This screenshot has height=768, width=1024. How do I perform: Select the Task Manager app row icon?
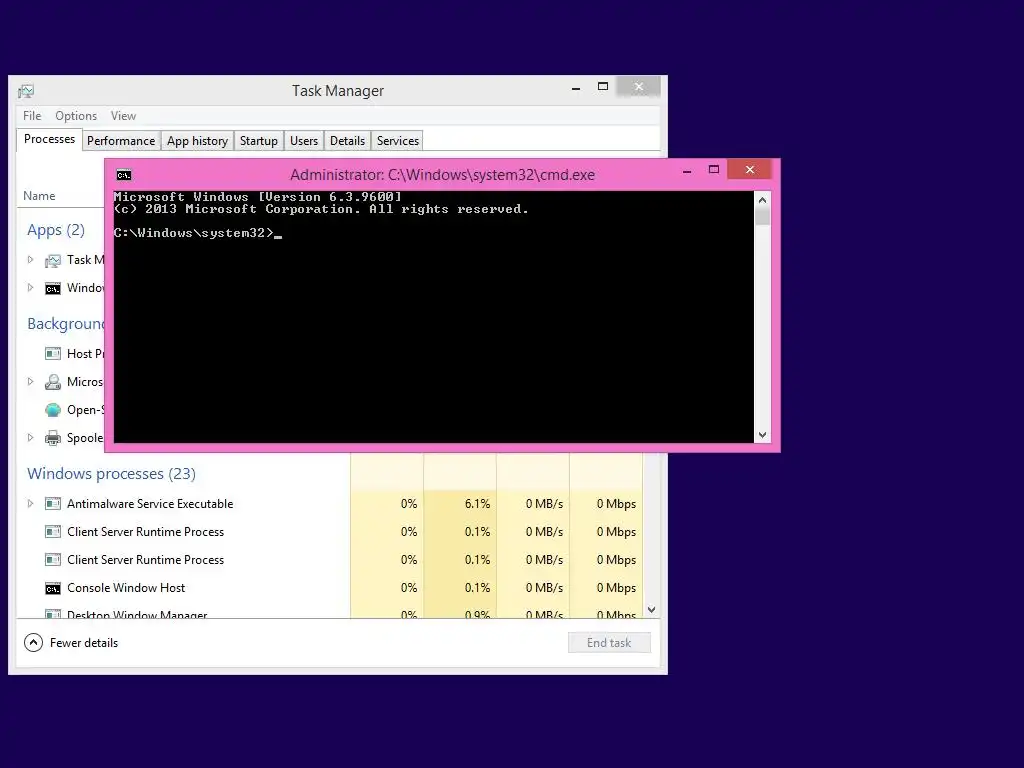point(53,261)
